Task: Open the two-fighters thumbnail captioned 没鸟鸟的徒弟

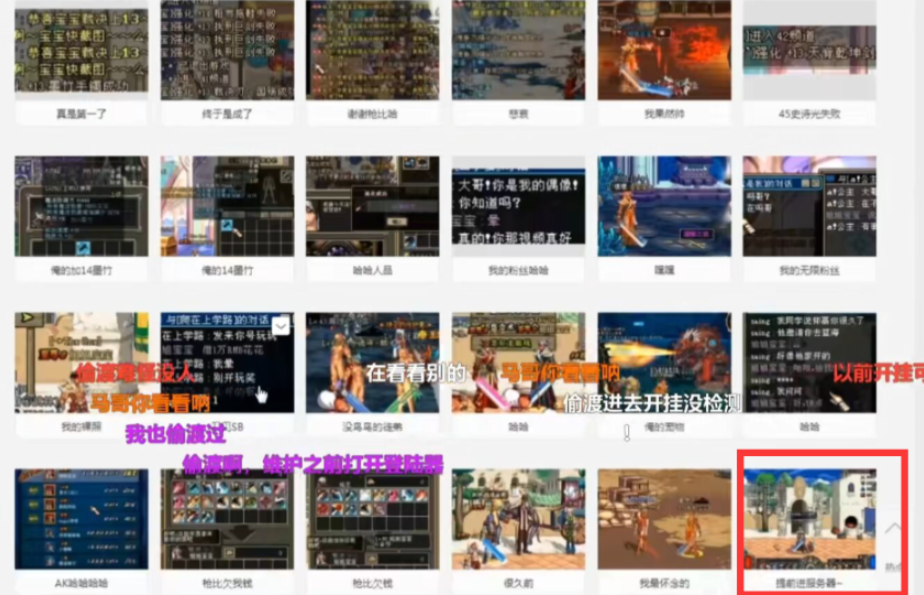Action: tap(372, 362)
